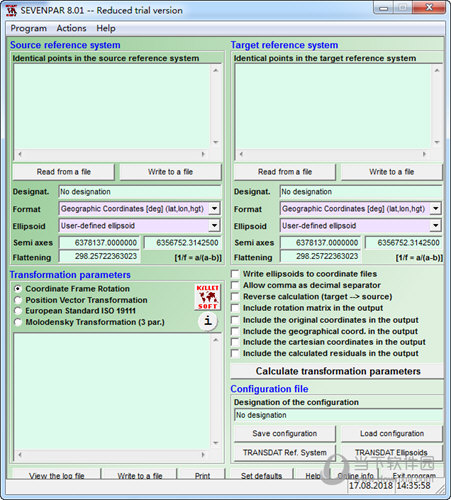This screenshot has height=500, width=451.
Task: Click the Print button
Action: click(x=202, y=474)
